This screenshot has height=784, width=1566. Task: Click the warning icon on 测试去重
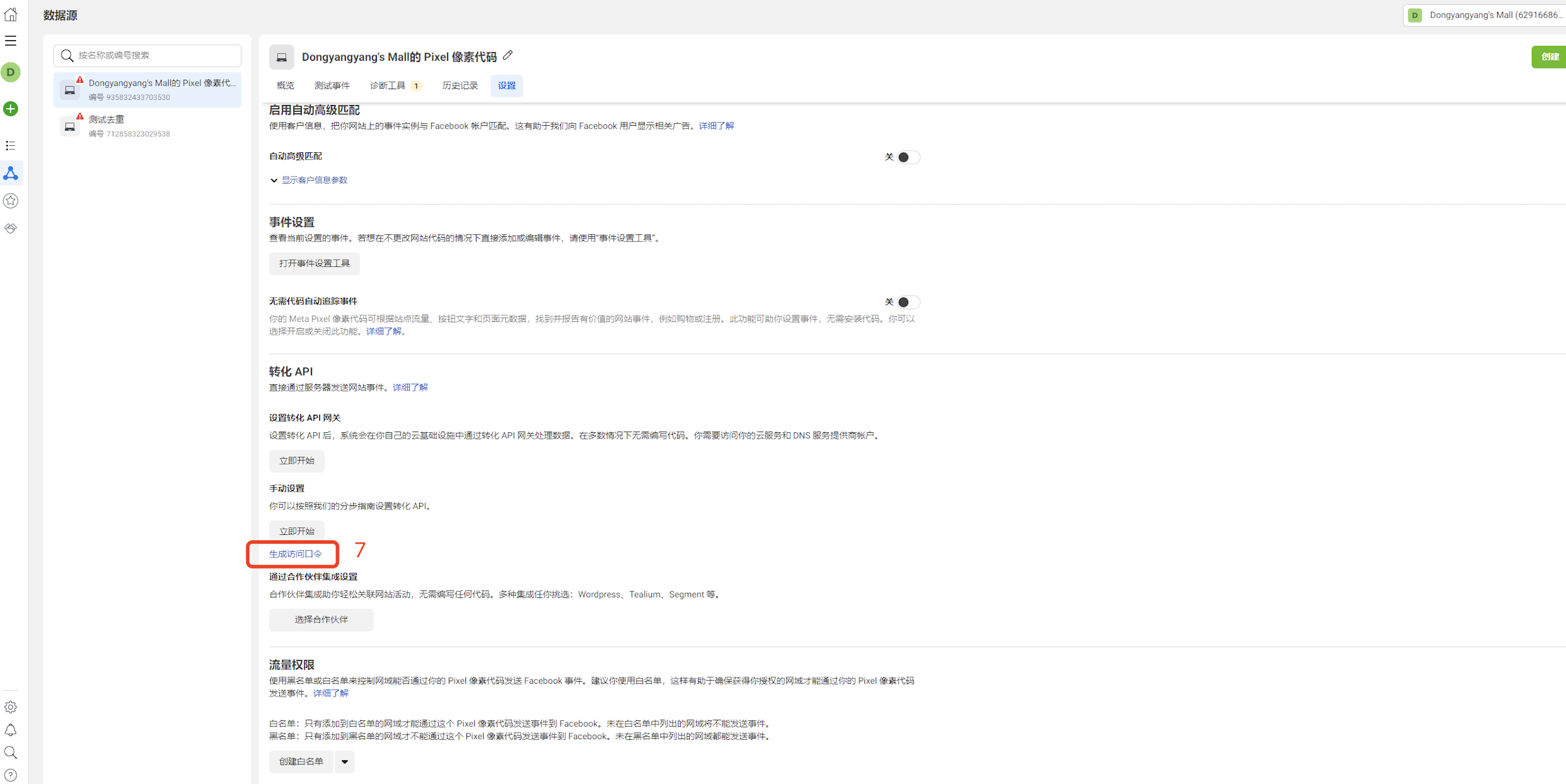pyautogui.click(x=80, y=116)
